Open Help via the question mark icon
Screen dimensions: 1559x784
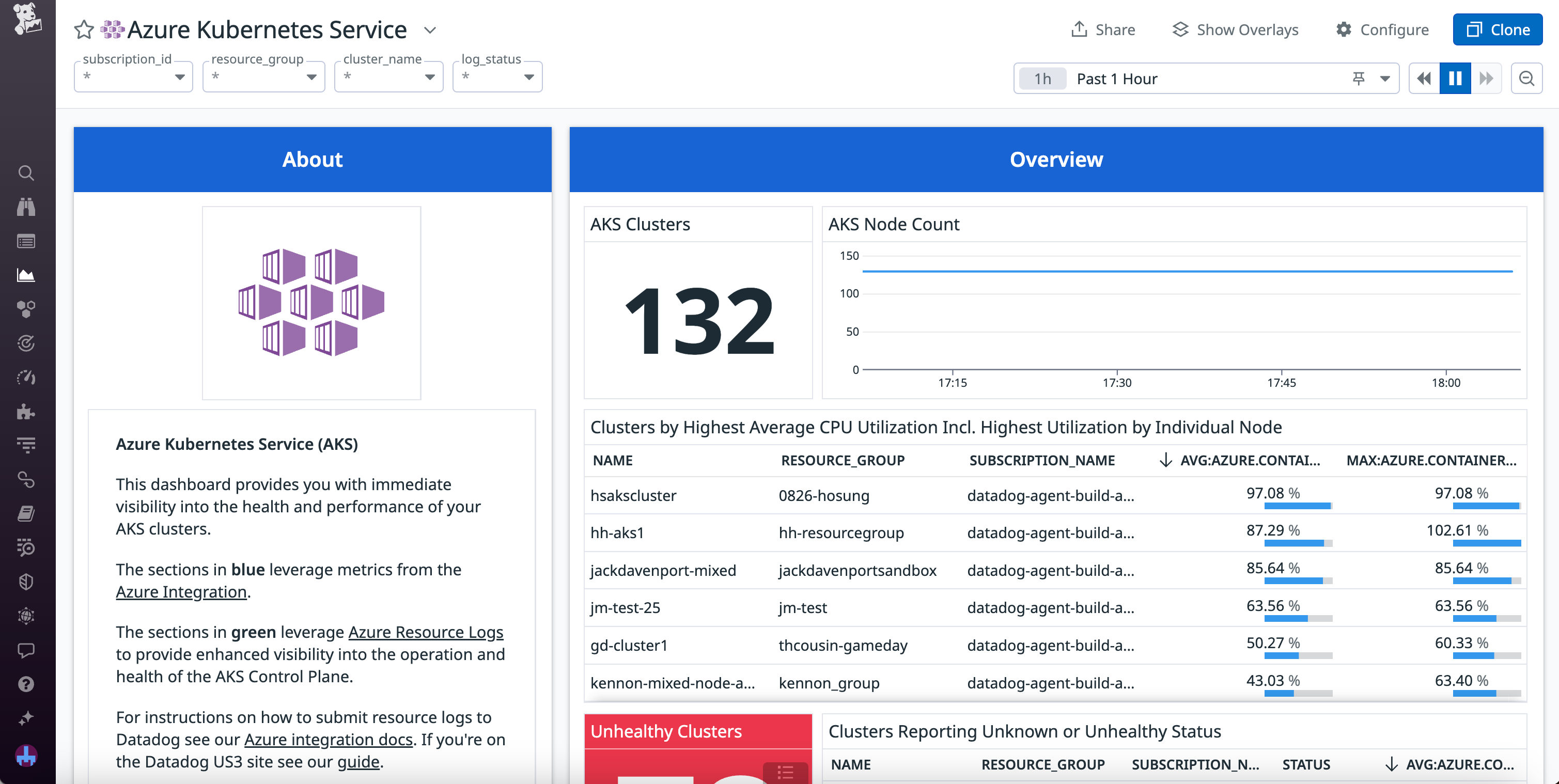[27, 685]
